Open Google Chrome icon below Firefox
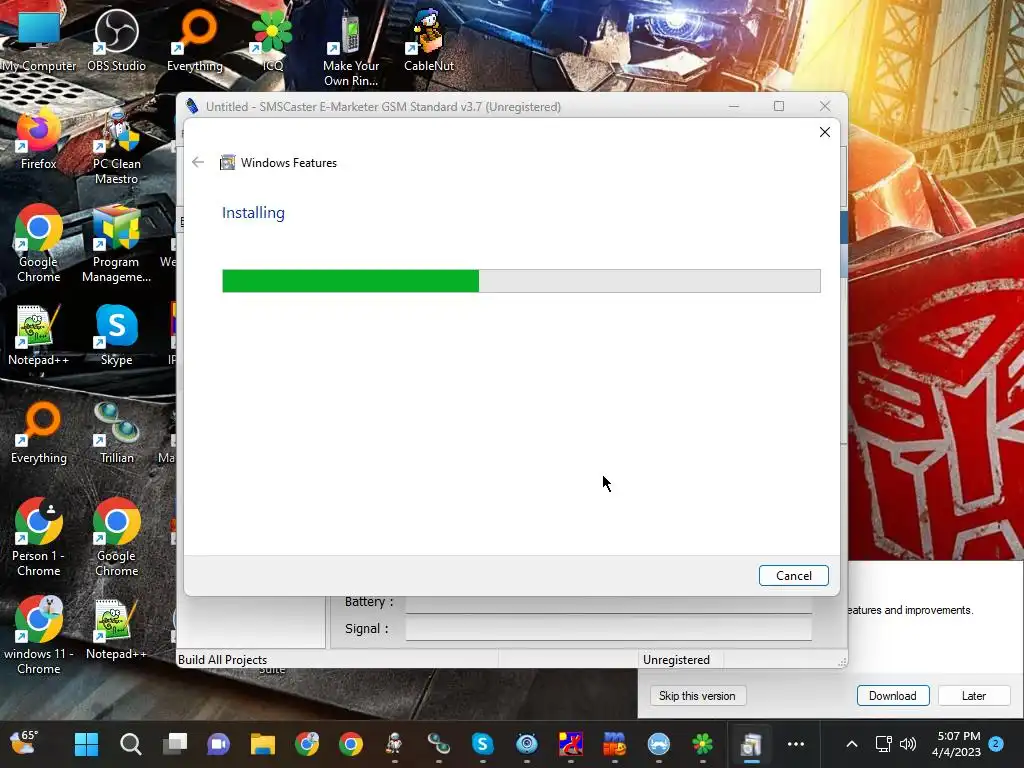1024x768 pixels. click(39, 243)
